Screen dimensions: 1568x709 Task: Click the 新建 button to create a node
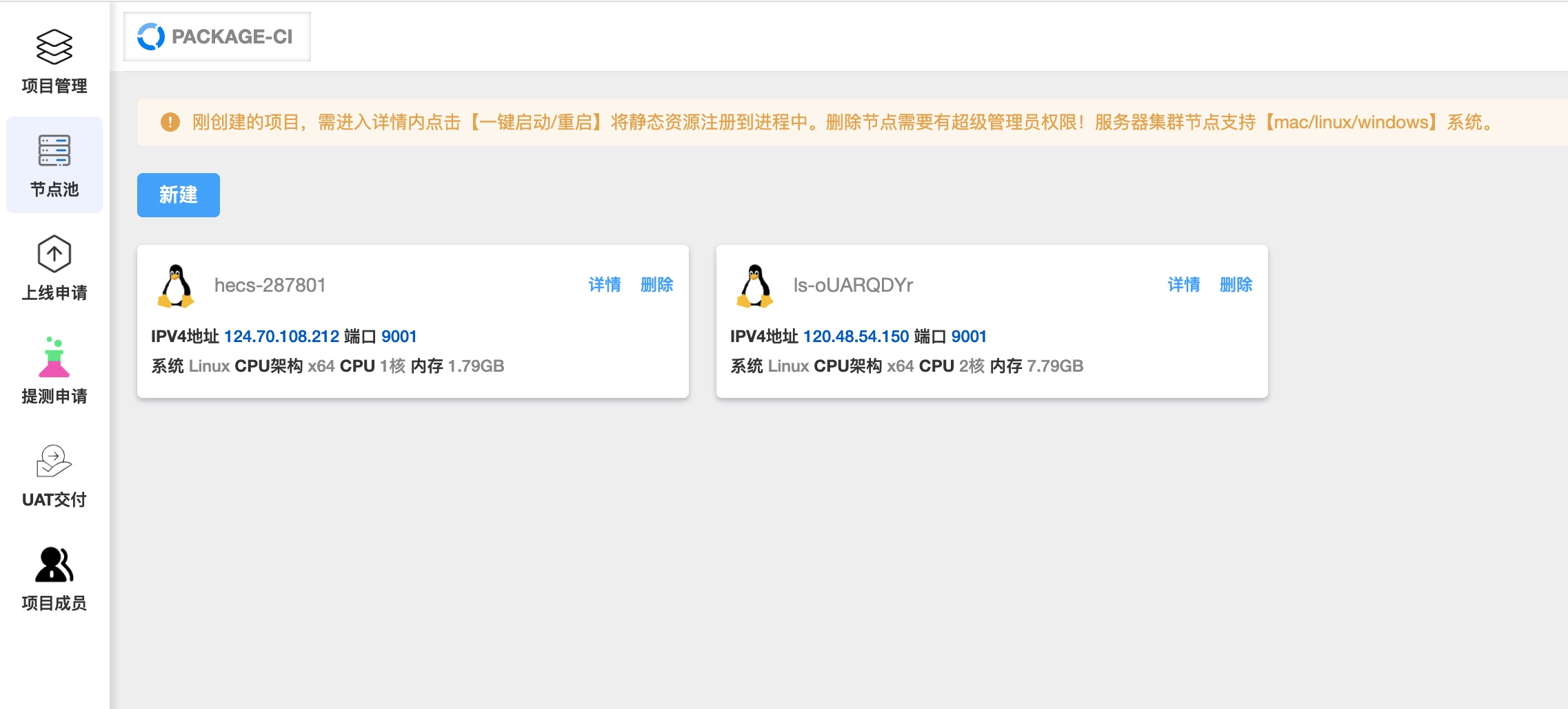pos(178,195)
